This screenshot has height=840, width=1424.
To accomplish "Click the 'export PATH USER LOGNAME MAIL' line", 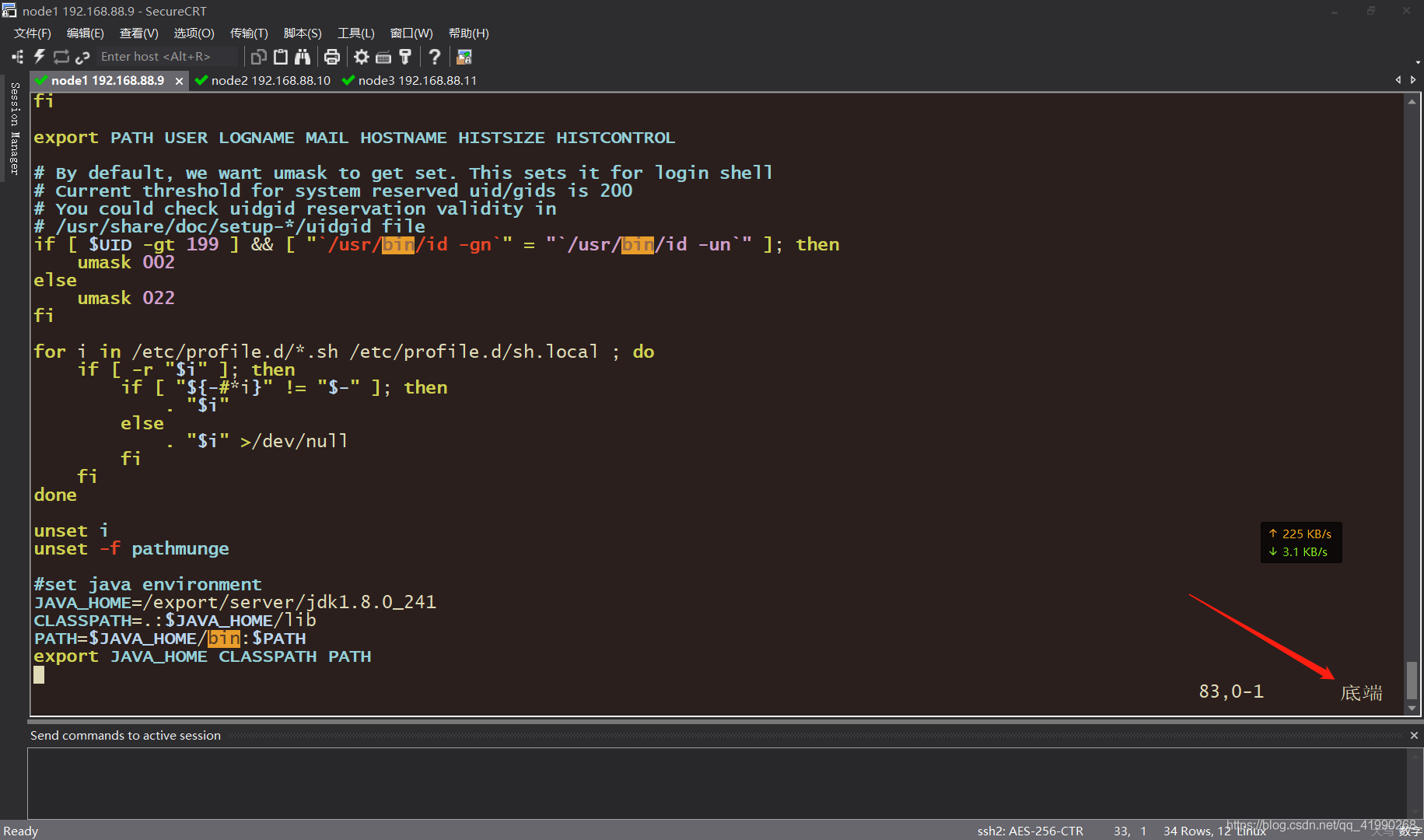I will (354, 138).
